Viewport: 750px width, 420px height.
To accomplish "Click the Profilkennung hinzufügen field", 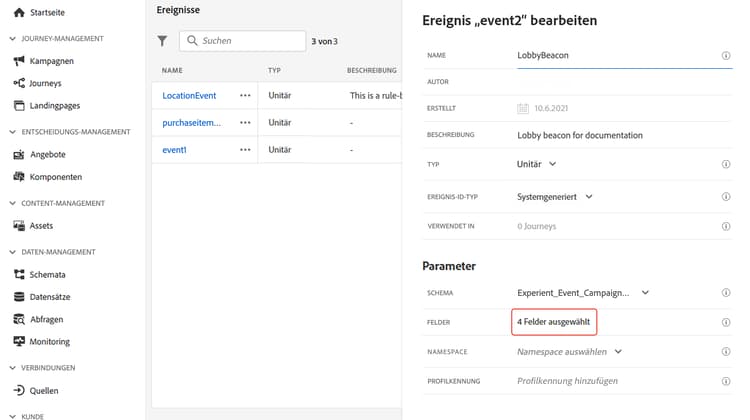I will [567, 381].
